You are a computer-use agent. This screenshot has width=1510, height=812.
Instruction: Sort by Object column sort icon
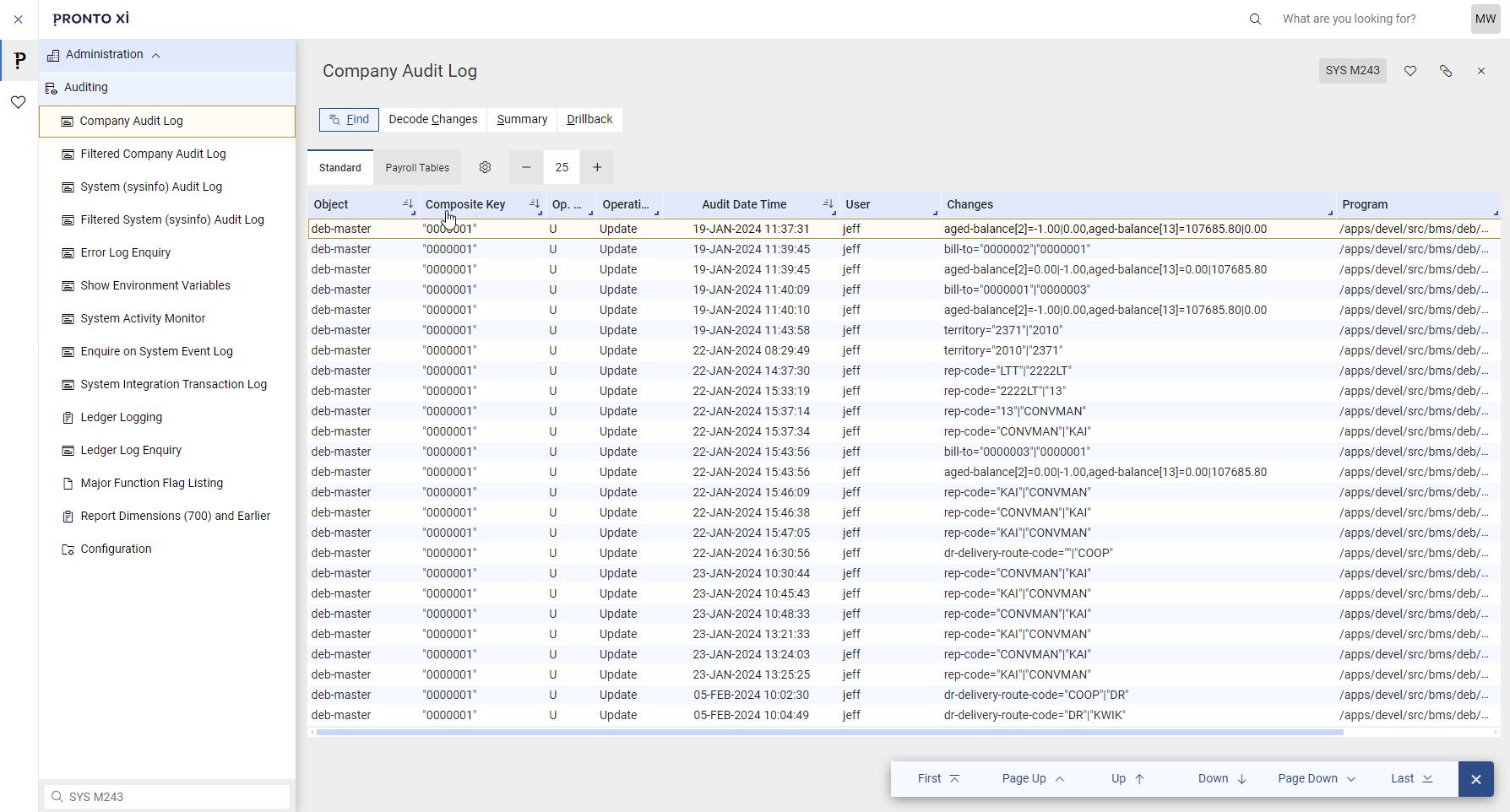(x=408, y=204)
